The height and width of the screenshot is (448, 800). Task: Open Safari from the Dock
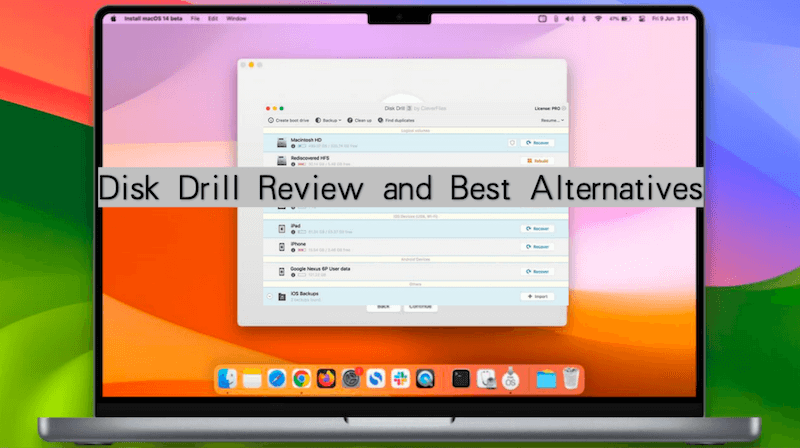coord(277,379)
